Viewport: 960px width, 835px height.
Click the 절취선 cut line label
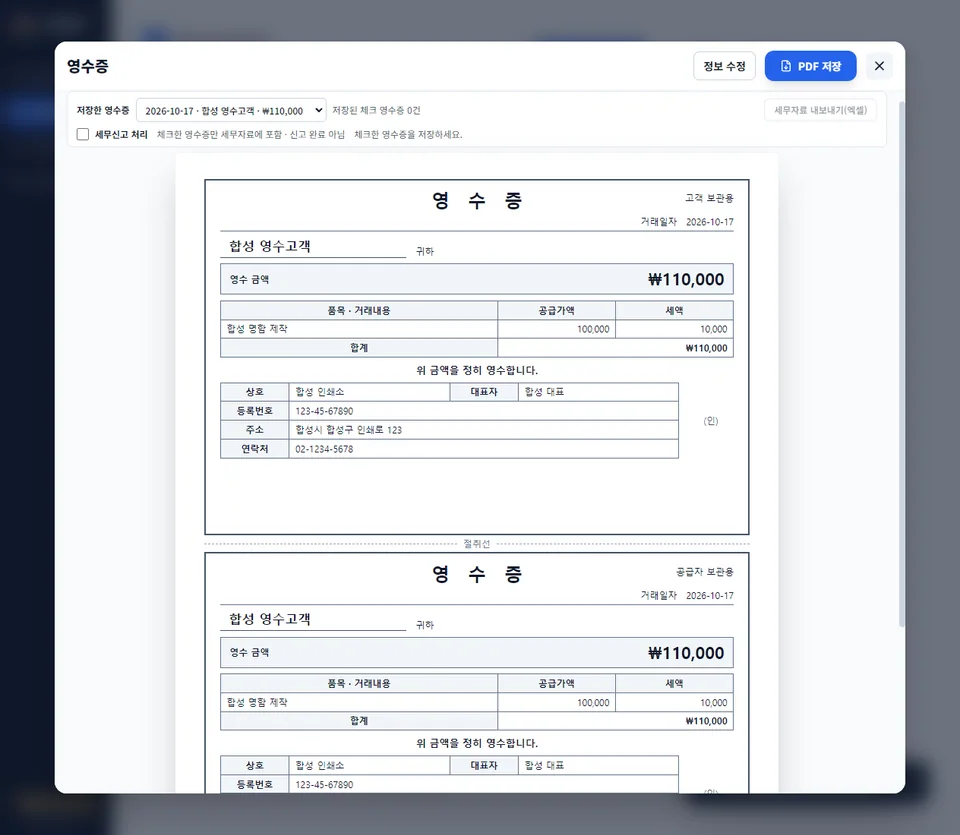[x=476, y=544]
